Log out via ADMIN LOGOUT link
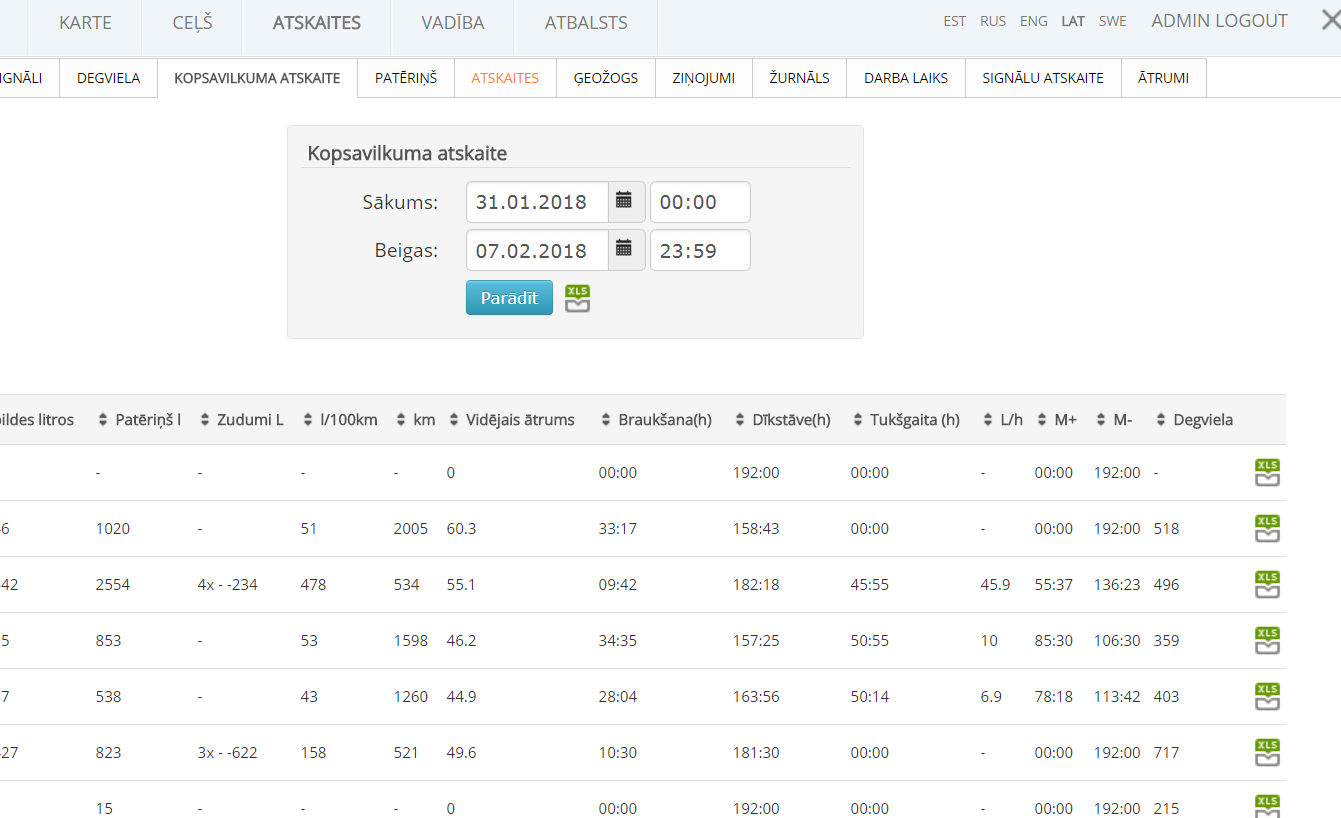Image resolution: width=1341 pixels, height=818 pixels. (1219, 21)
